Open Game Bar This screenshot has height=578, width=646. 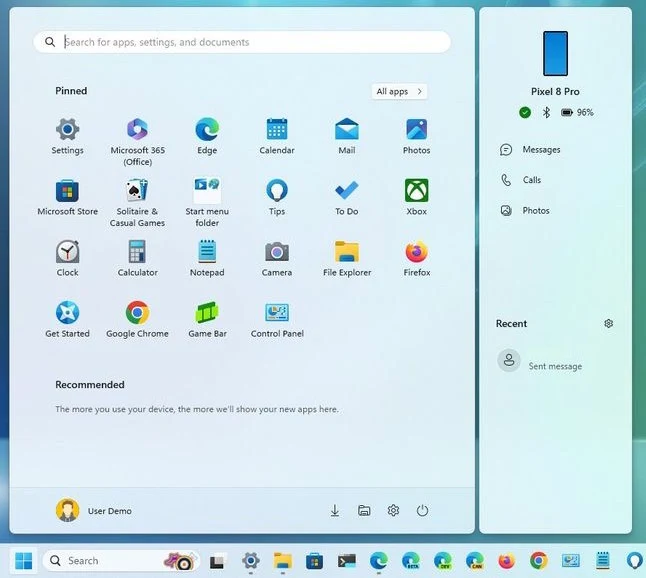207,320
